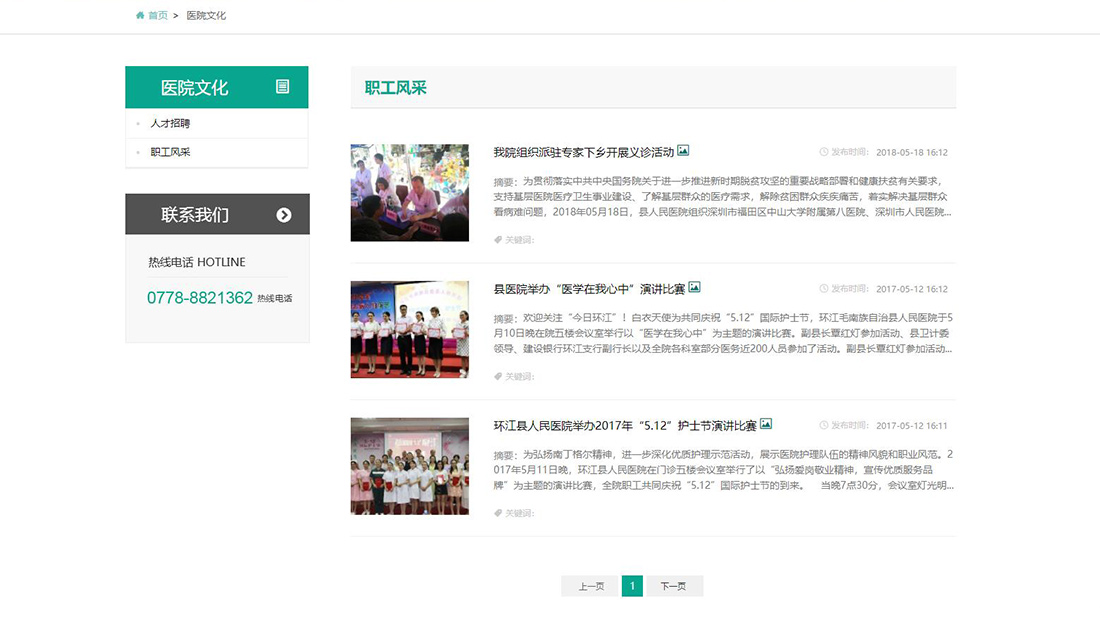Click the thumbnail of the 护士节演讲比赛 article
Screen dimensions: 1100x618
click(409, 466)
